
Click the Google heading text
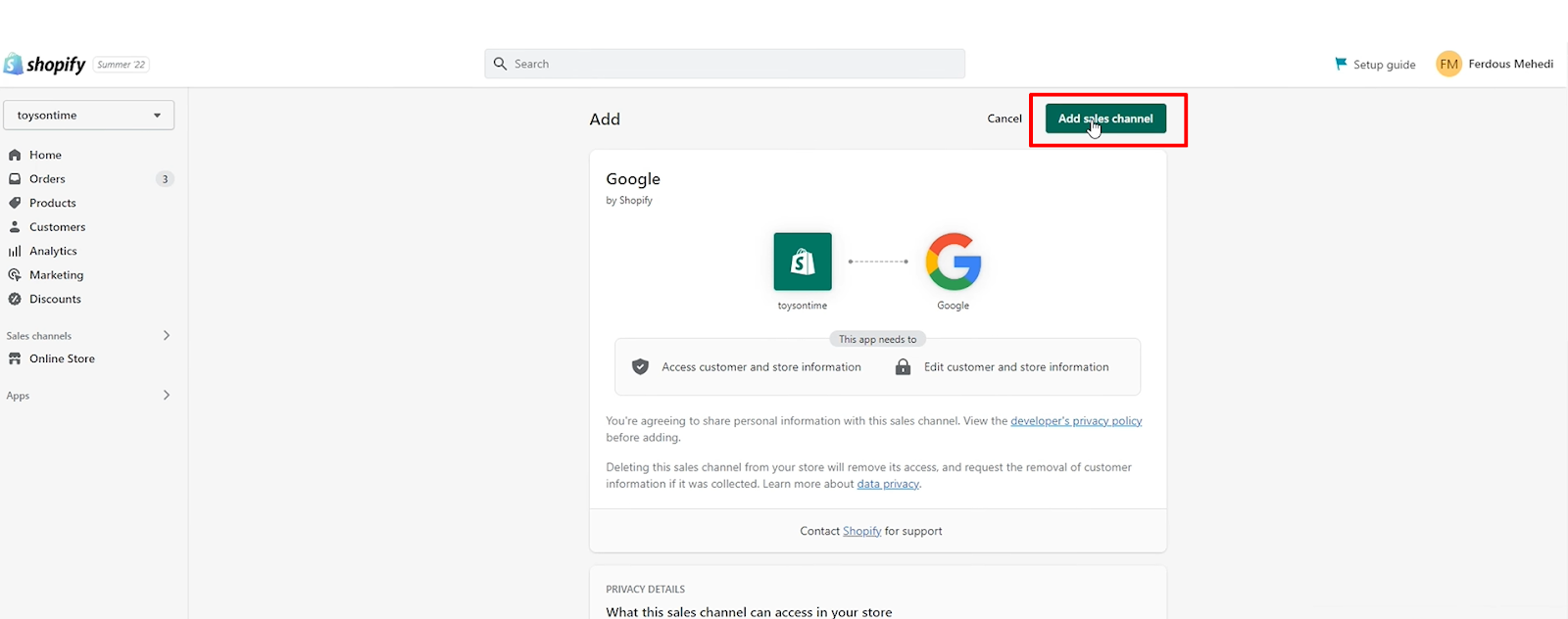click(x=633, y=178)
